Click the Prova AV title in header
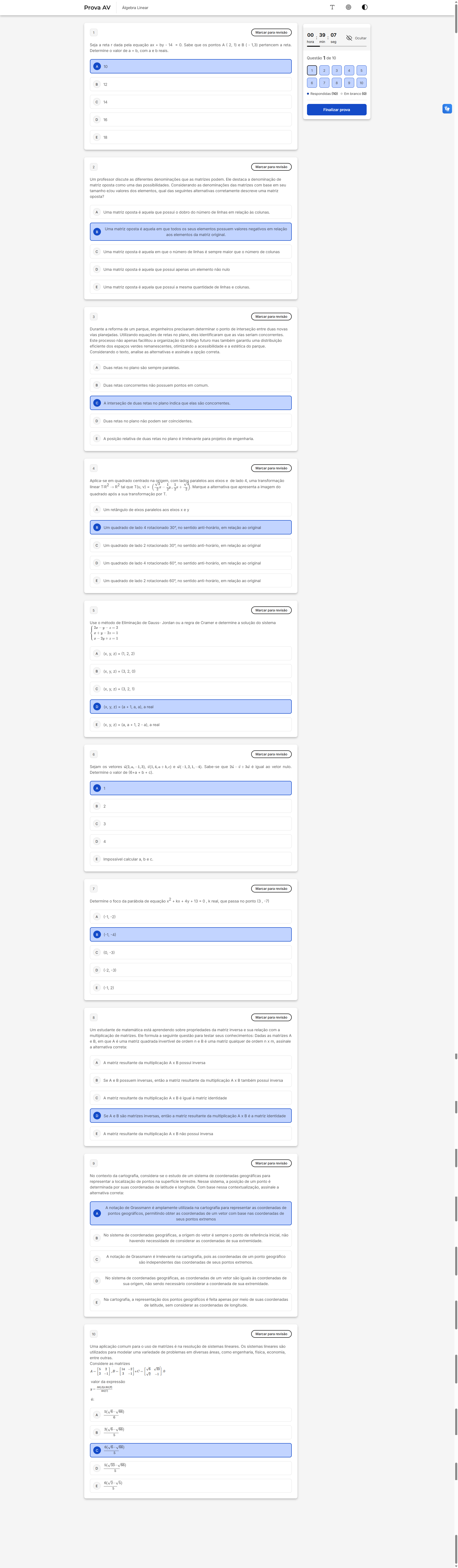This screenshot has height=1568, width=458. [98, 7]
